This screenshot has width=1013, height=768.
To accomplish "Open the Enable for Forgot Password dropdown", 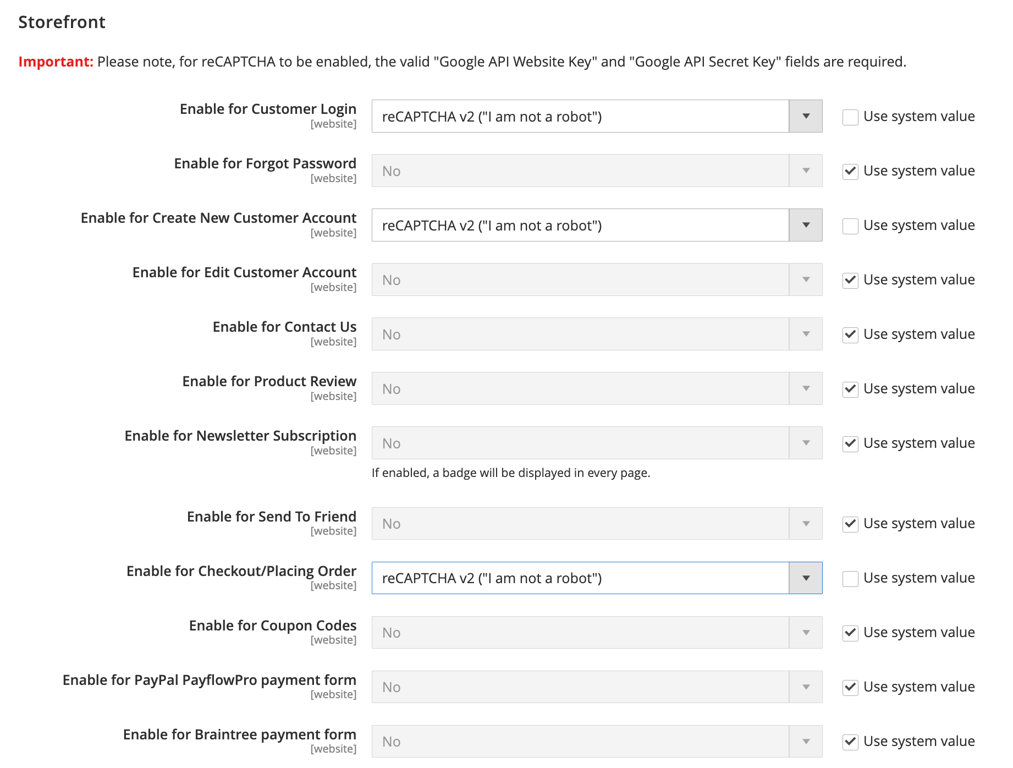I will [x=805, y=170].
